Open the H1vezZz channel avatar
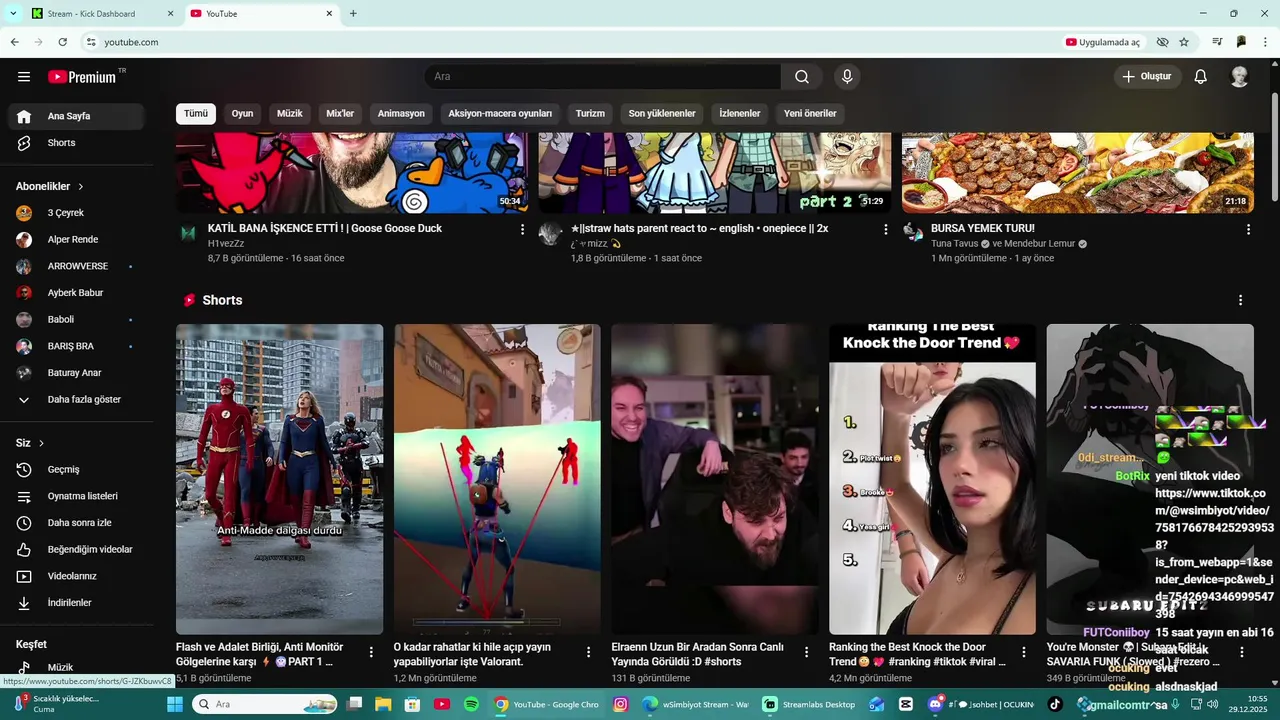 click(188, 233)
